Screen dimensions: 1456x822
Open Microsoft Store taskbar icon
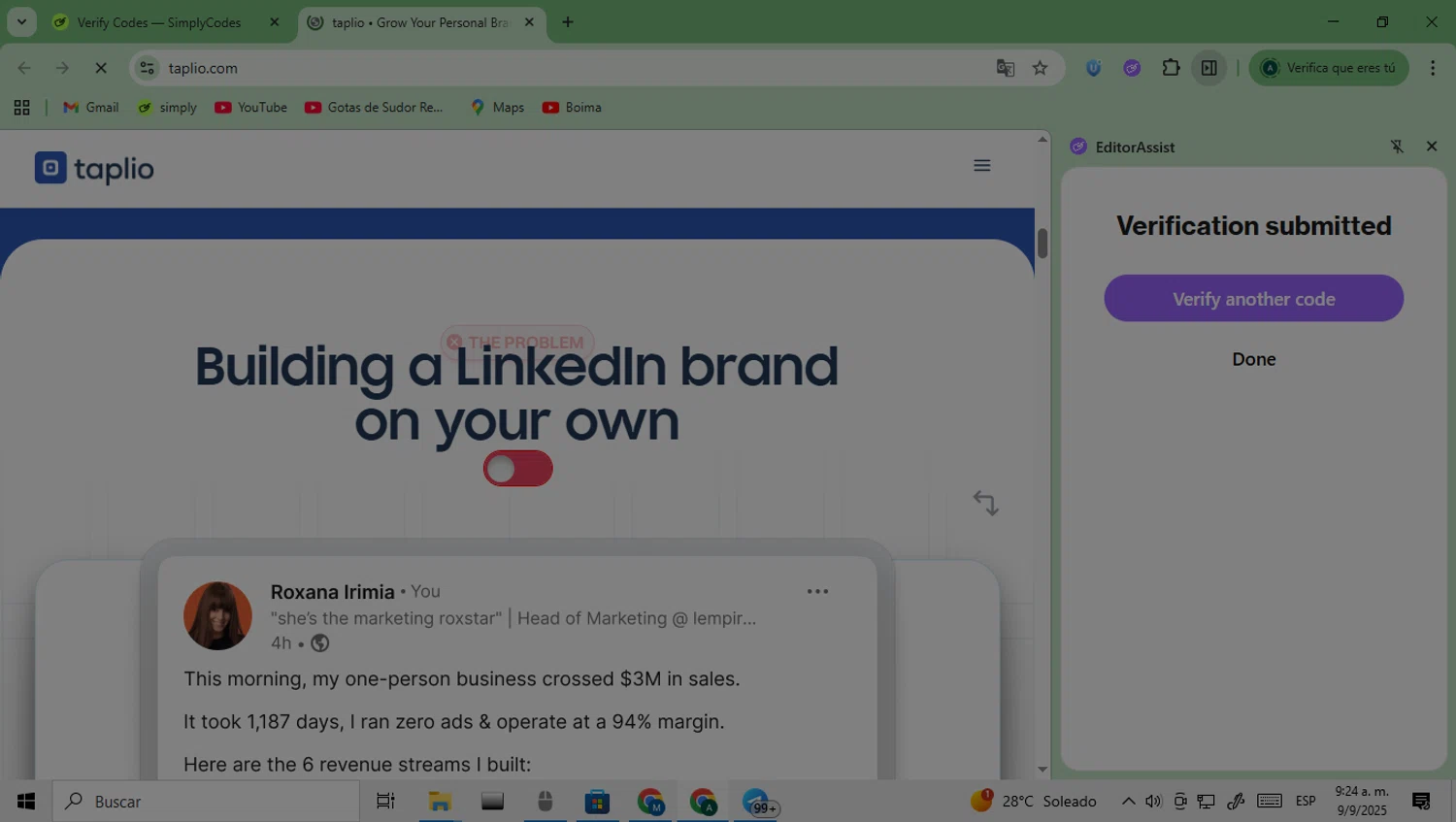(x=597, y=801)
